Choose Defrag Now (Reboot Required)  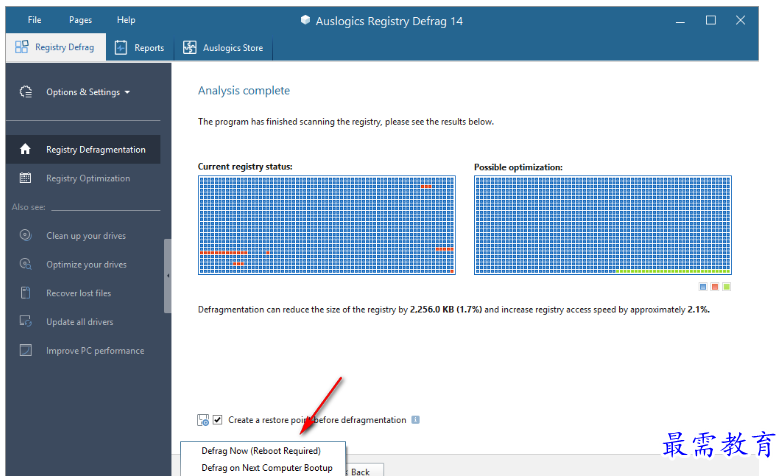pos(261,451)
